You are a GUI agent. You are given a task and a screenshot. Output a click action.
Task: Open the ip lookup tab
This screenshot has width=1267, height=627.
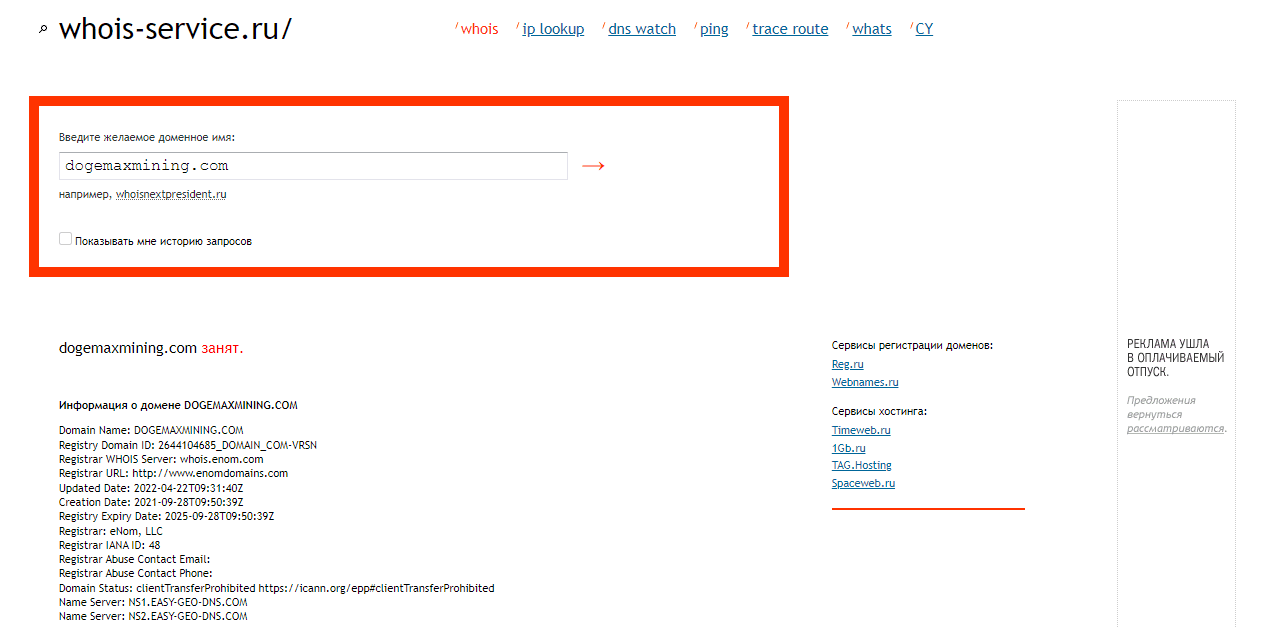[x=553, y=29]
